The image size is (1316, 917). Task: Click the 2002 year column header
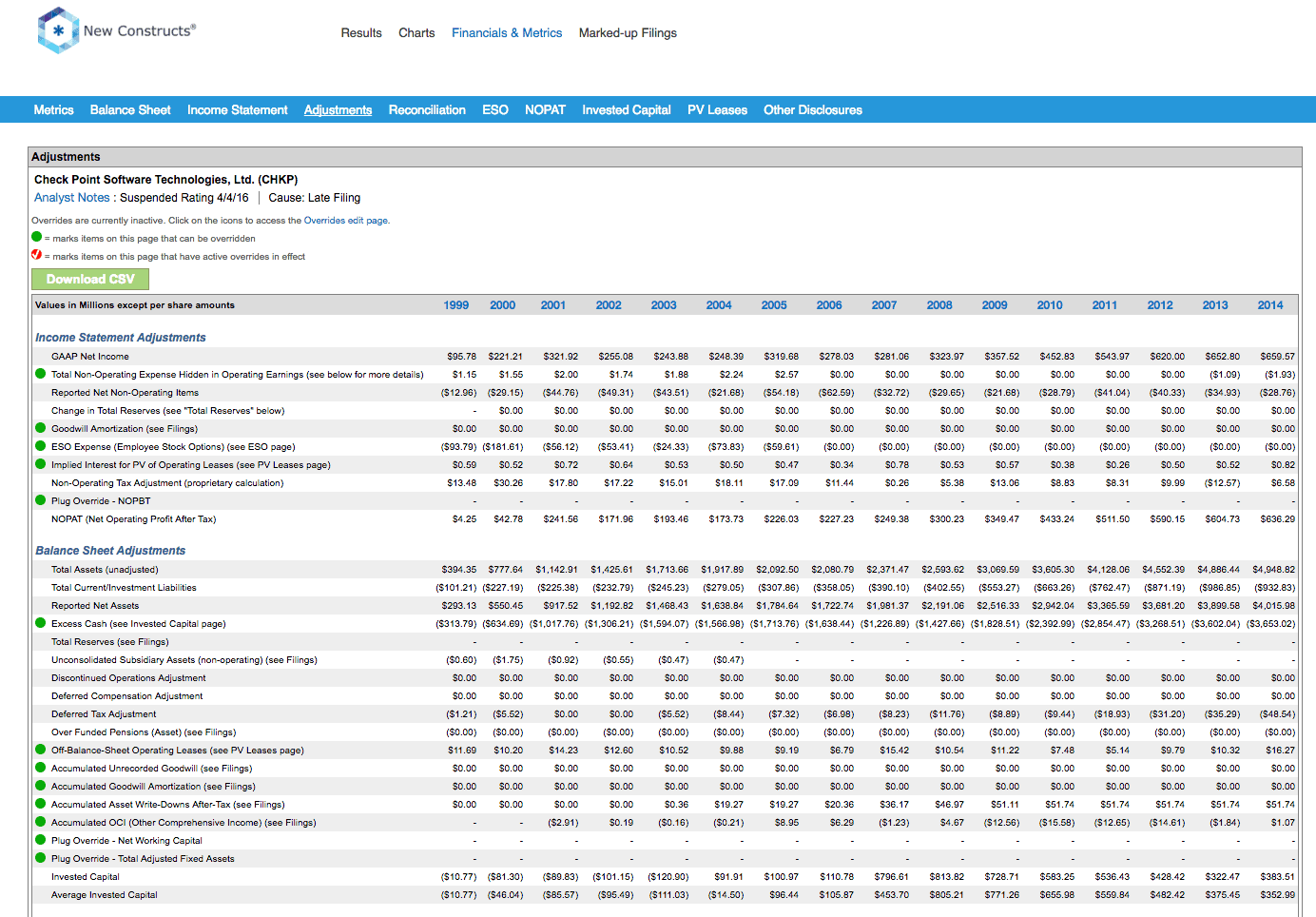coord(609,305)
